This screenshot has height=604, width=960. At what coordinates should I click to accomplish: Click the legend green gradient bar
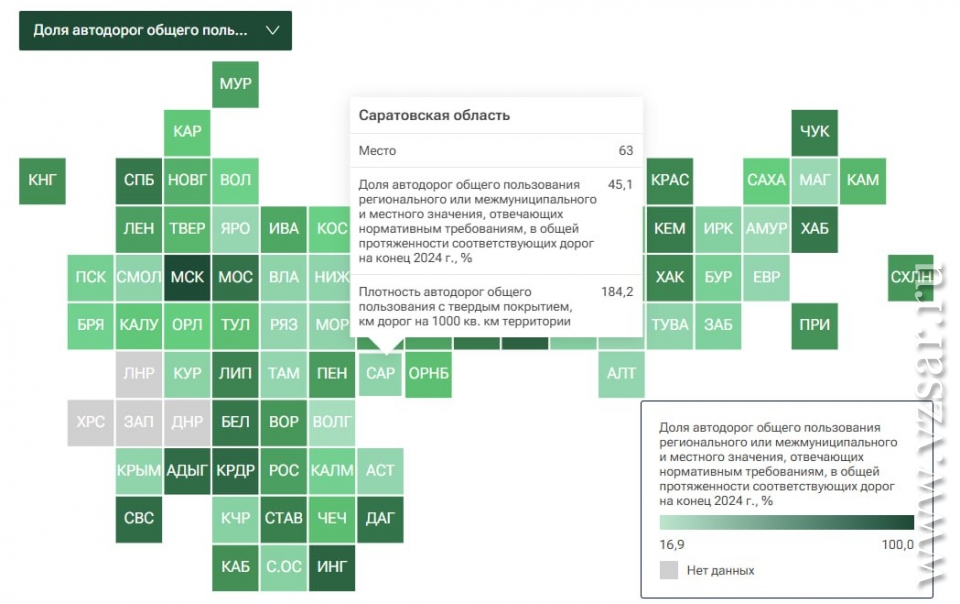click(787, 522)
